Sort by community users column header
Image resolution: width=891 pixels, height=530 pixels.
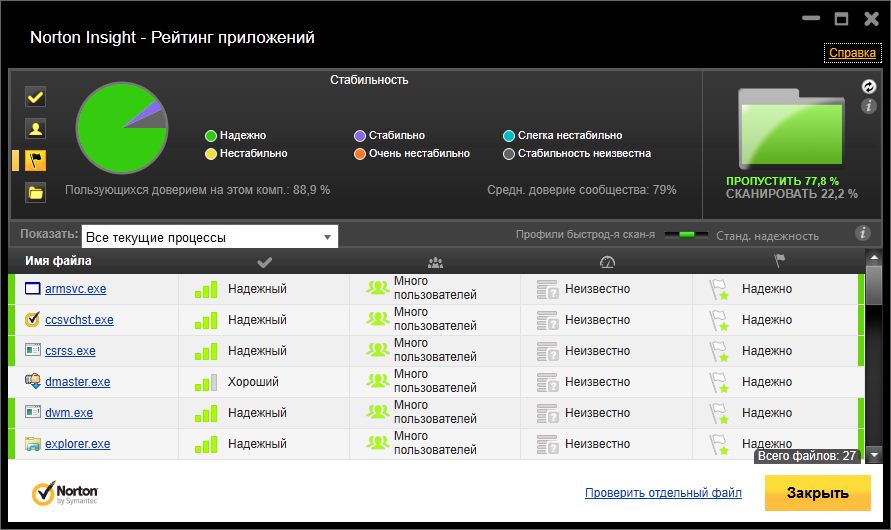(435, 262)
